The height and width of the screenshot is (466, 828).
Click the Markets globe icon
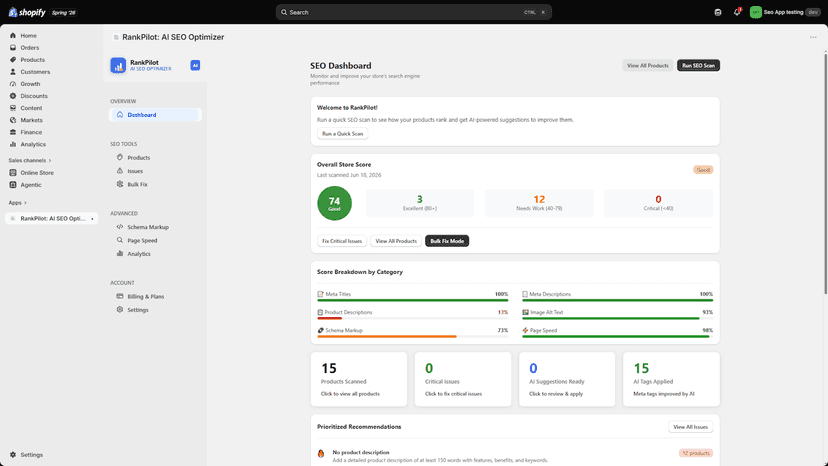pyautogui.click(x=13, y=120)
